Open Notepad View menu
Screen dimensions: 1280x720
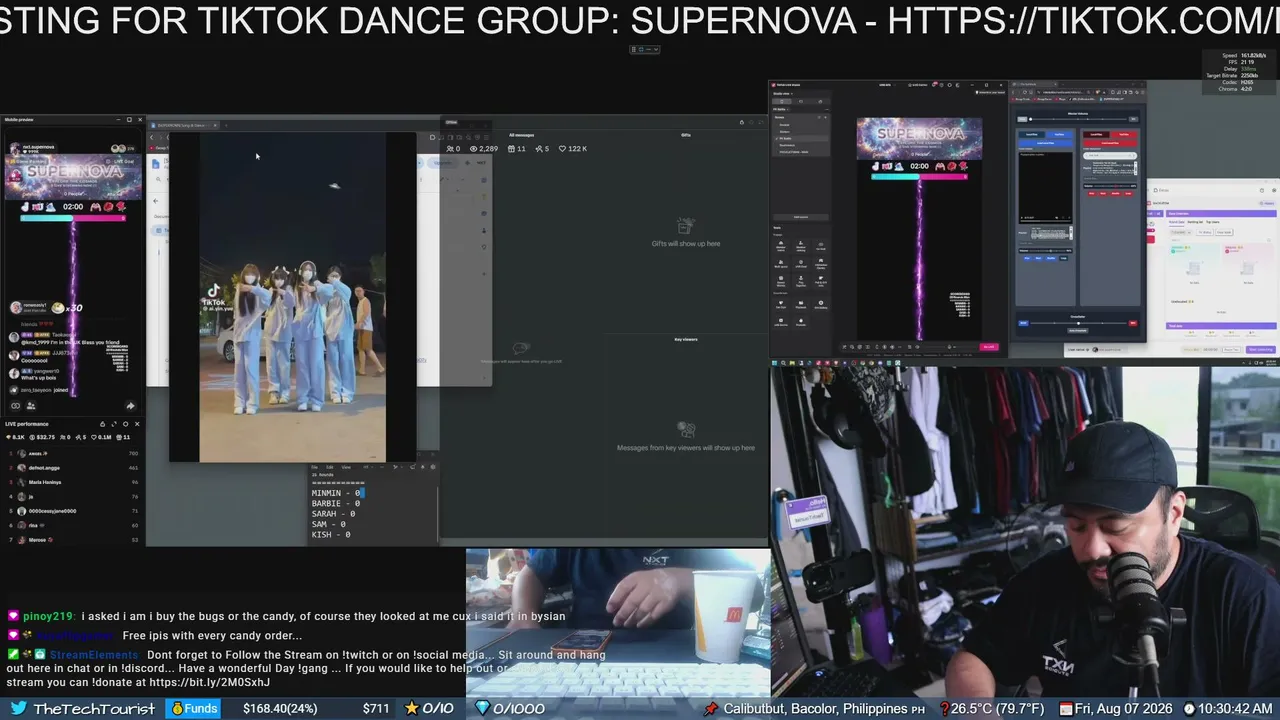point(346,467)
